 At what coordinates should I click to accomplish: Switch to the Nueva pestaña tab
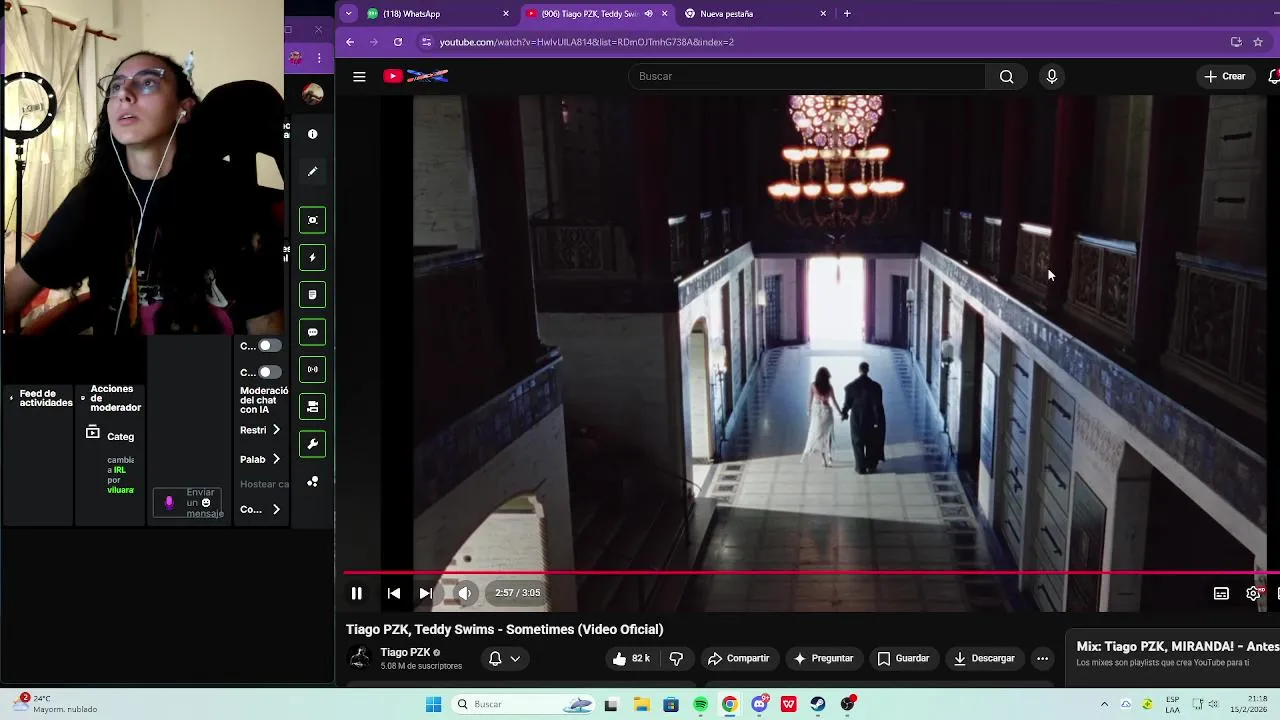750,14
